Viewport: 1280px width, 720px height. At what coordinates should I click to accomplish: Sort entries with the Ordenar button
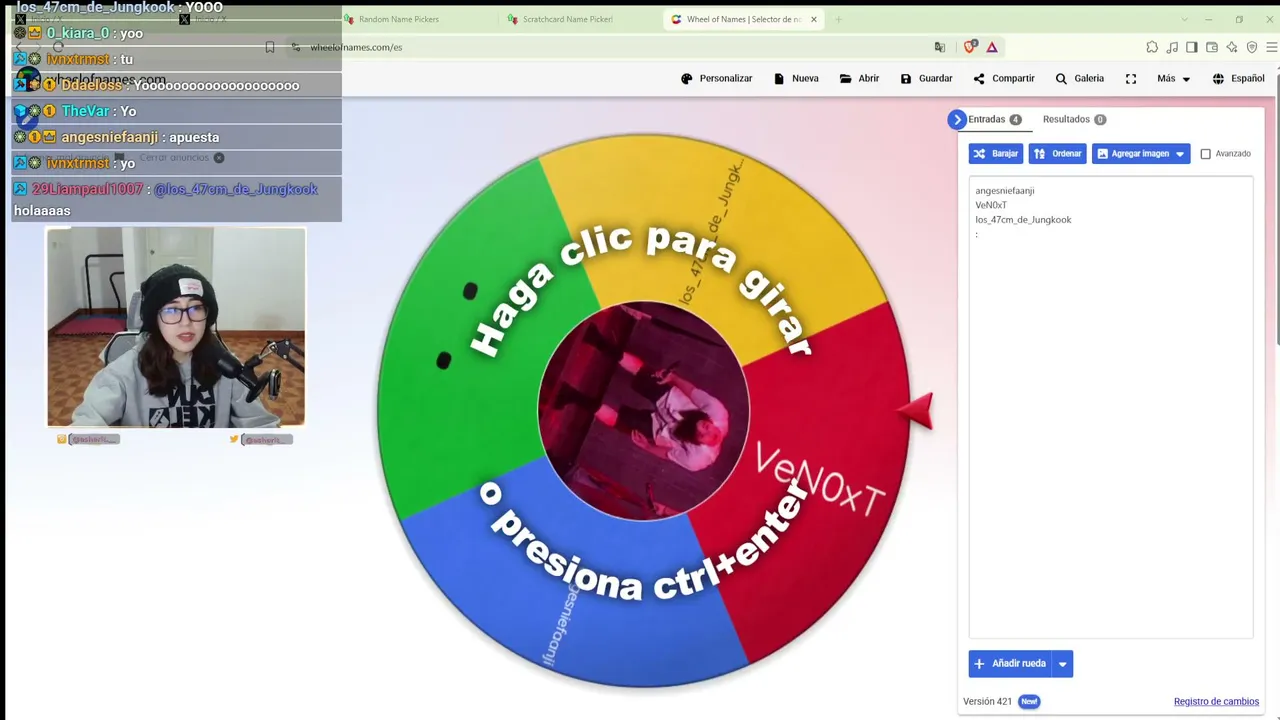pyautogui.click(x=1057, y=154)
